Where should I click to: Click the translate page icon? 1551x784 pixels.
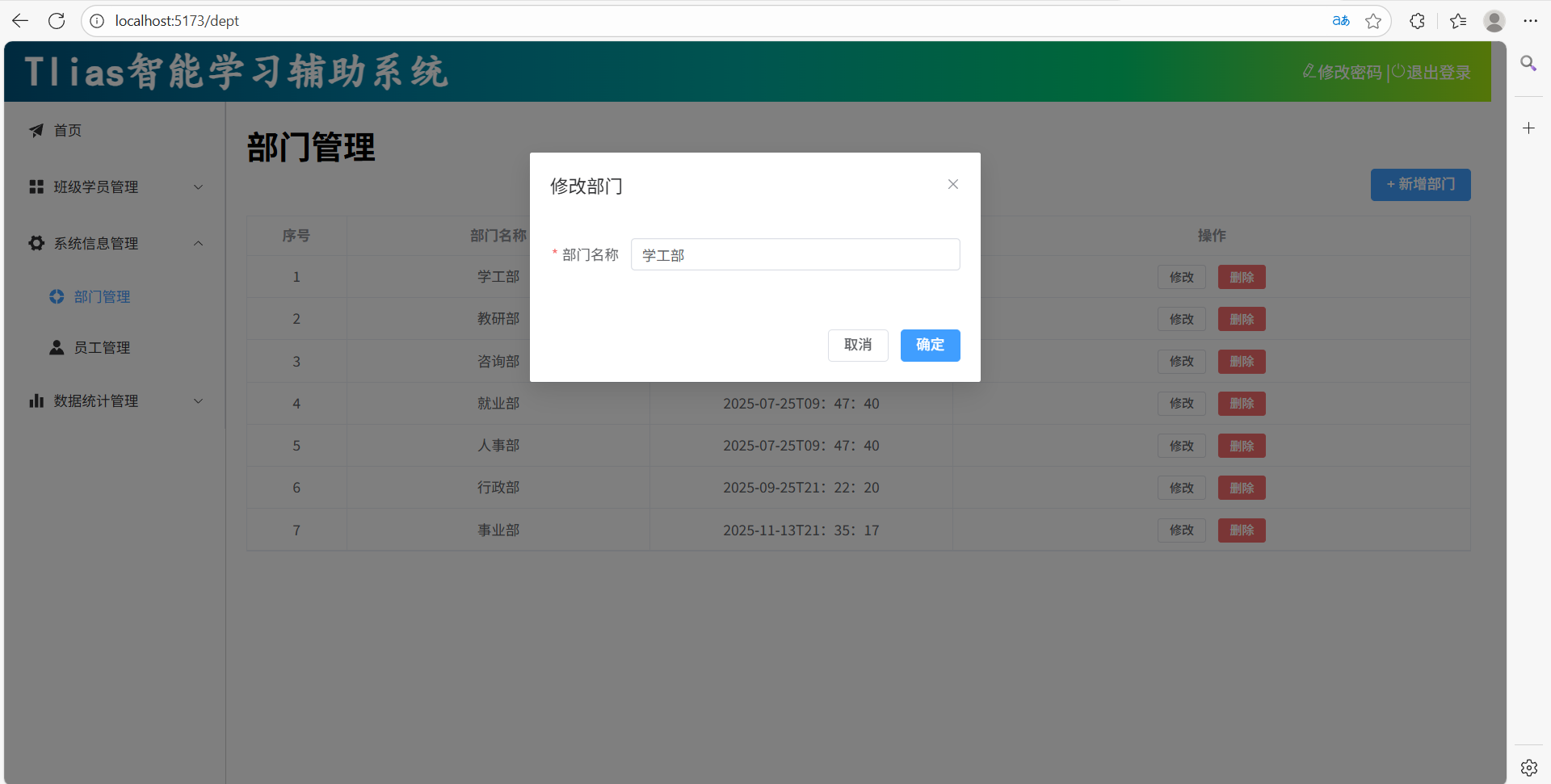(1341, 21)
